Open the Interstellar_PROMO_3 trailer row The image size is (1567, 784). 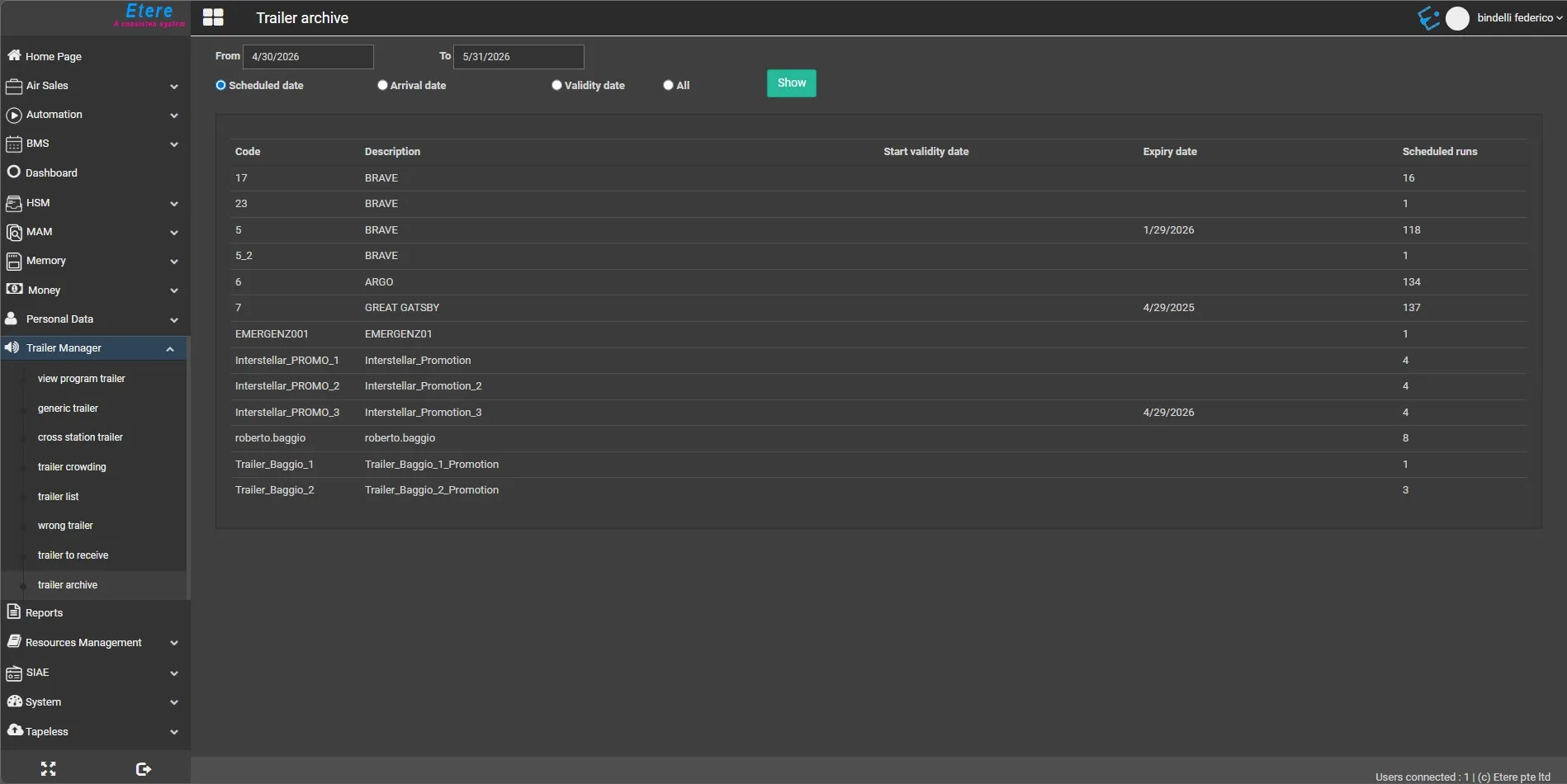pos(879,412)
